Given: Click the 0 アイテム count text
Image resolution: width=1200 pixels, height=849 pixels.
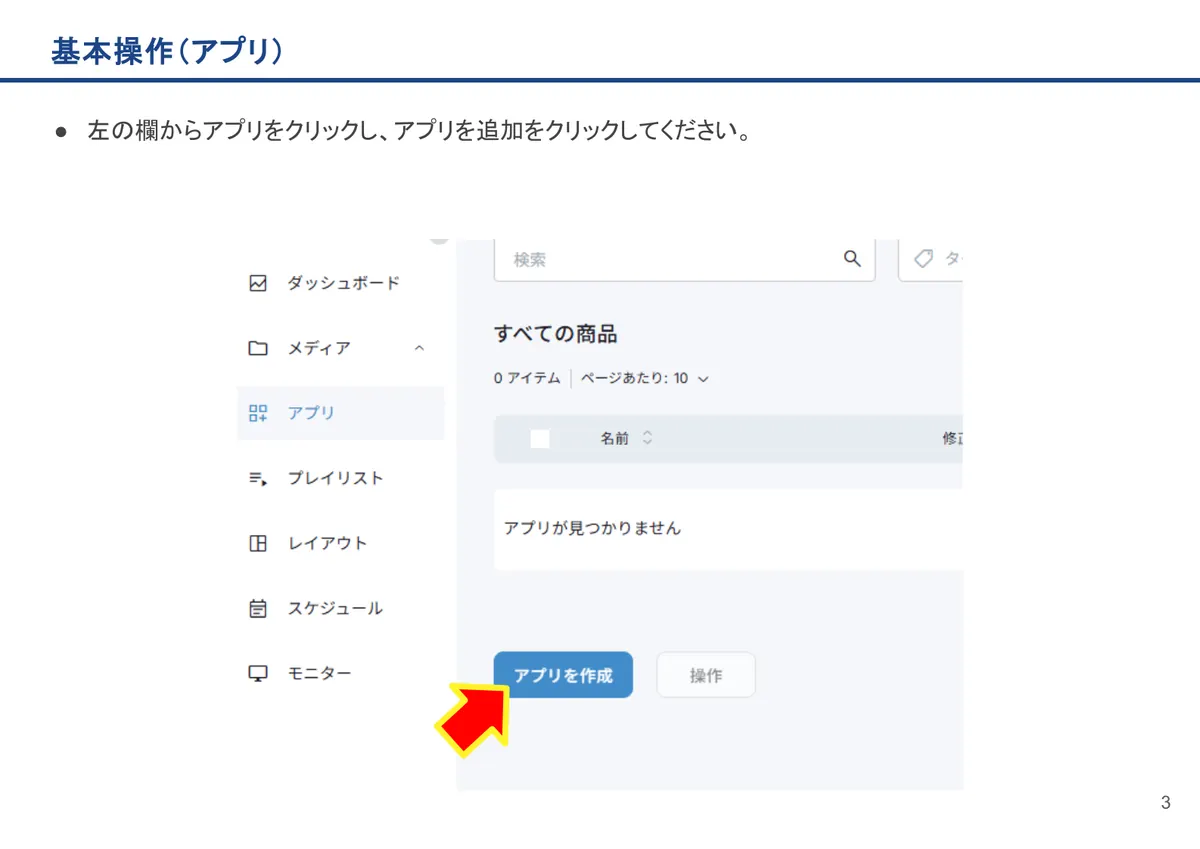Looking at the screenshot, I should coord(527,378).
